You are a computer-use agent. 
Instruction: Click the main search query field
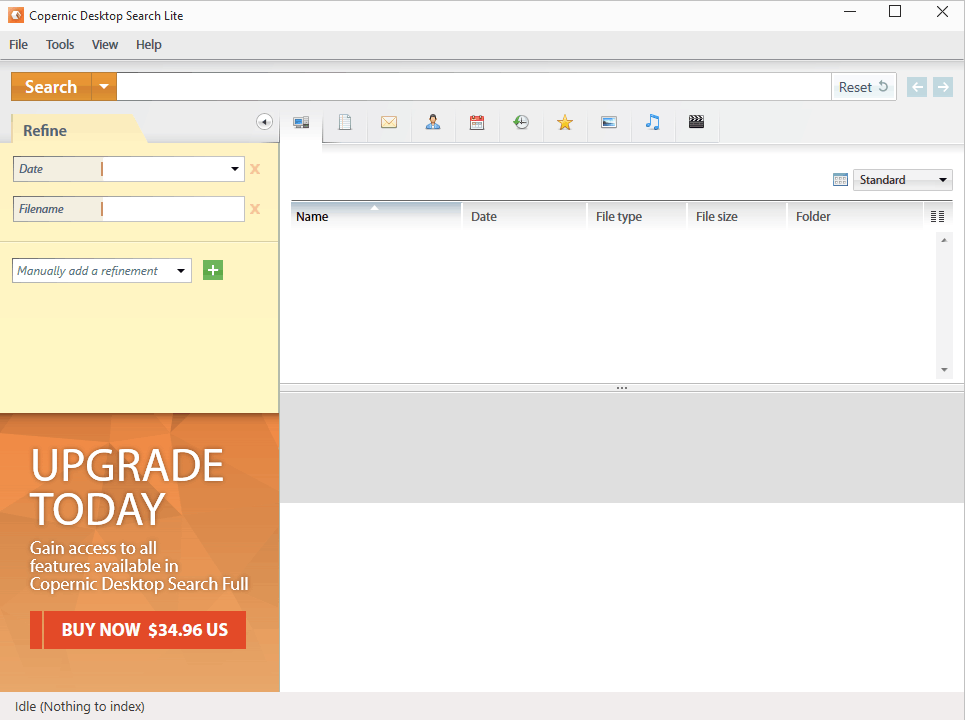click(x=474, y=87)
